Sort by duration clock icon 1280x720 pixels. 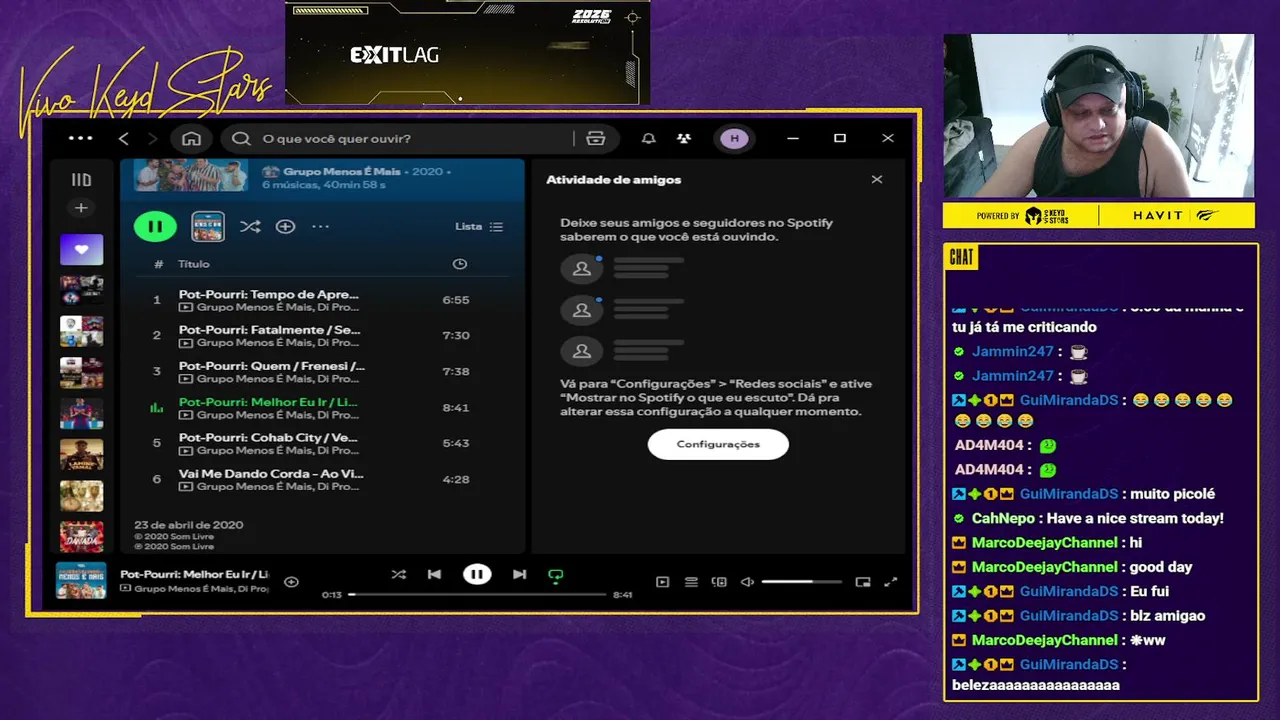pos(459,264)
